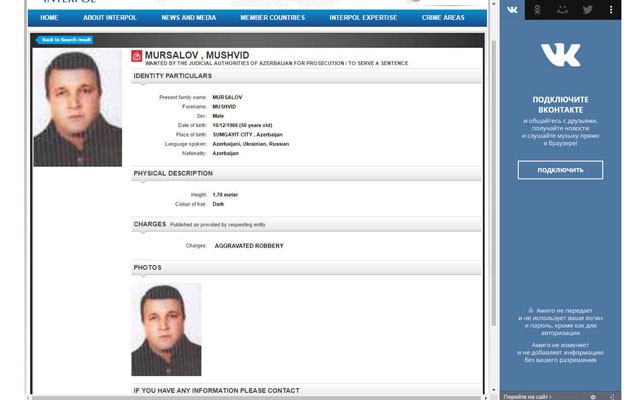Open the CRIME AREAS menu
The image size is (637, 400).
click(443, 18)
